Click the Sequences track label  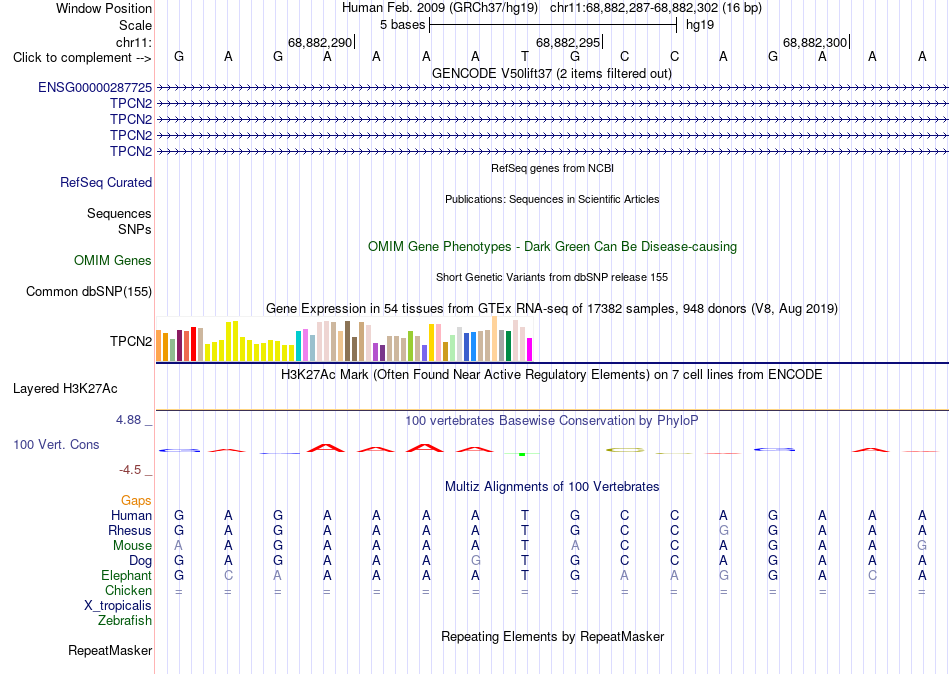pyautogui.click(x=119, y=213)
